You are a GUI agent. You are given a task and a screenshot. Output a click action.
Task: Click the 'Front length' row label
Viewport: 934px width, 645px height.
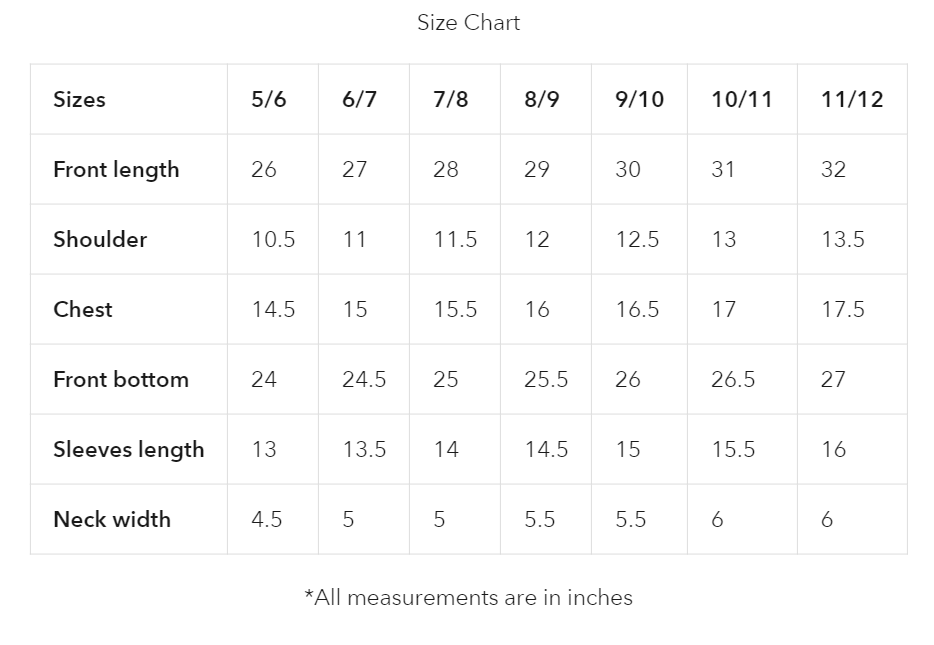pos(116,170)
